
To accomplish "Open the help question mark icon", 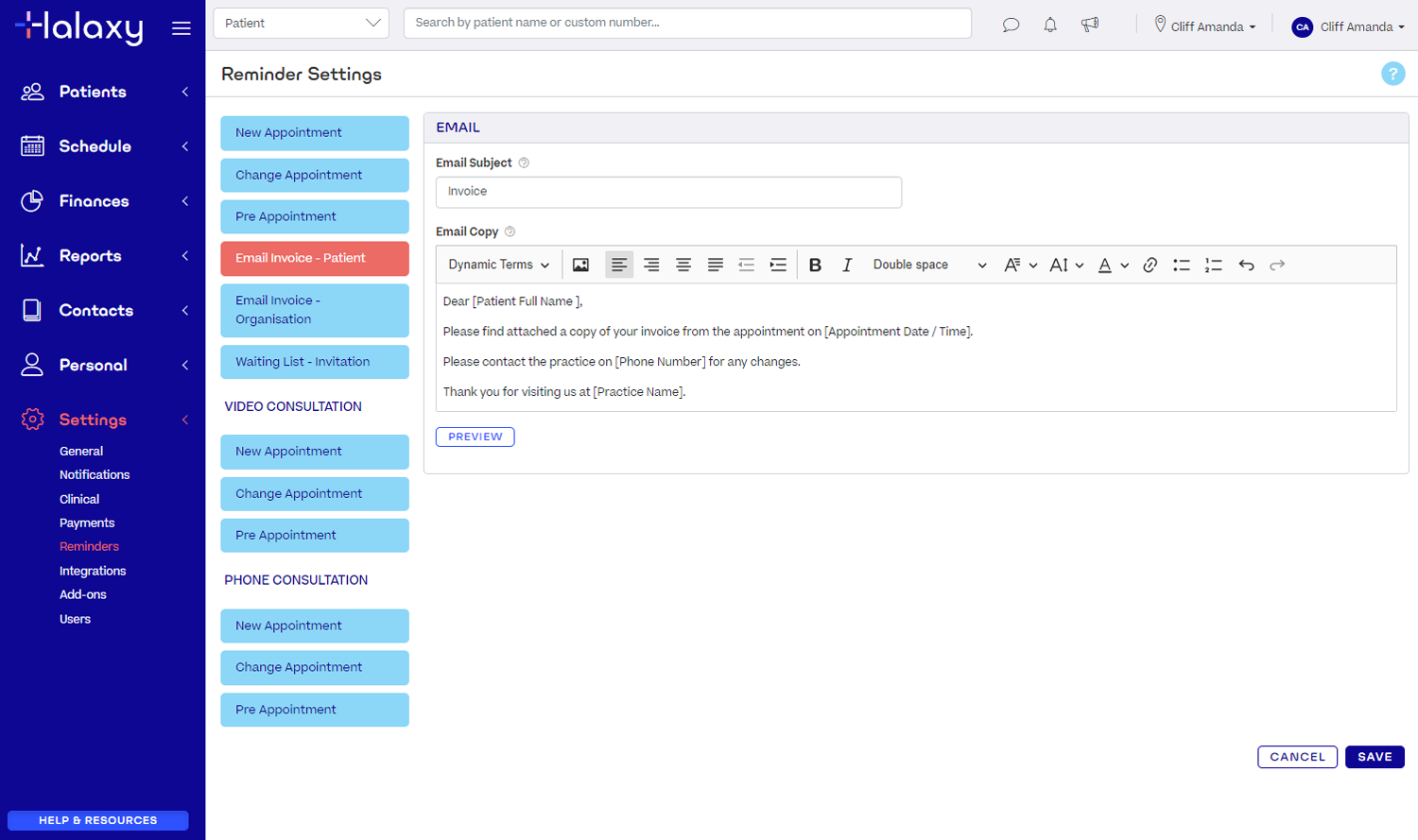I will pyautogui.click(x=1392, y=73).
